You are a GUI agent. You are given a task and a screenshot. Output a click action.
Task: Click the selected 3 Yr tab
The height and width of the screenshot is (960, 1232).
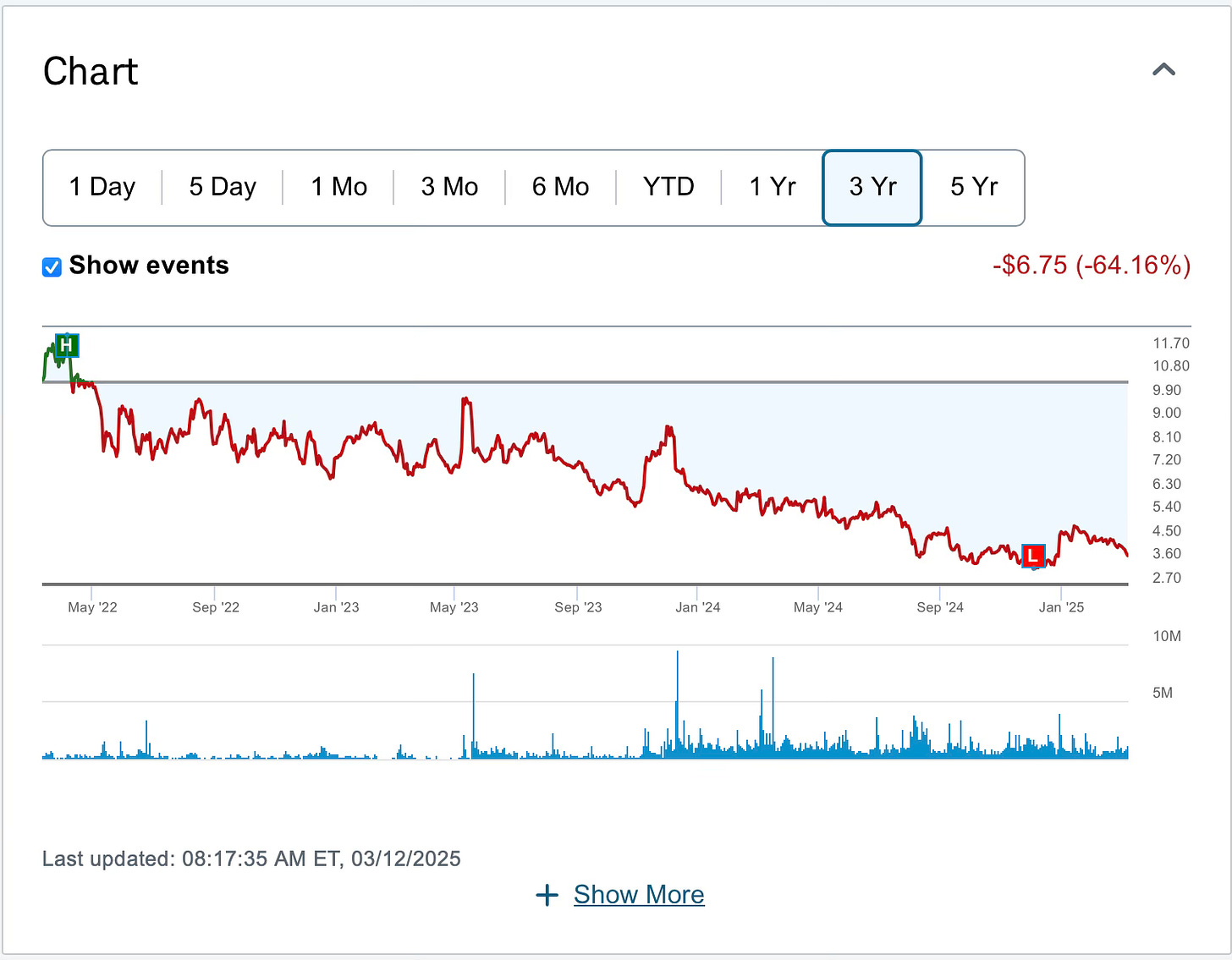(872, 188)
